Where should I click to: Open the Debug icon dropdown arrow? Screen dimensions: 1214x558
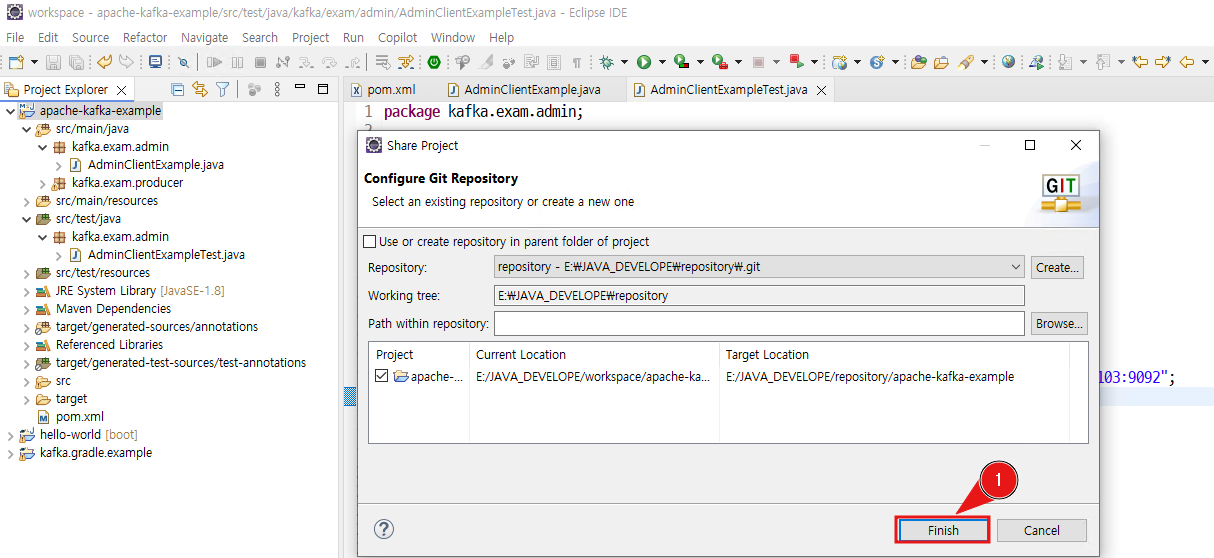click(x=624, y=62)
